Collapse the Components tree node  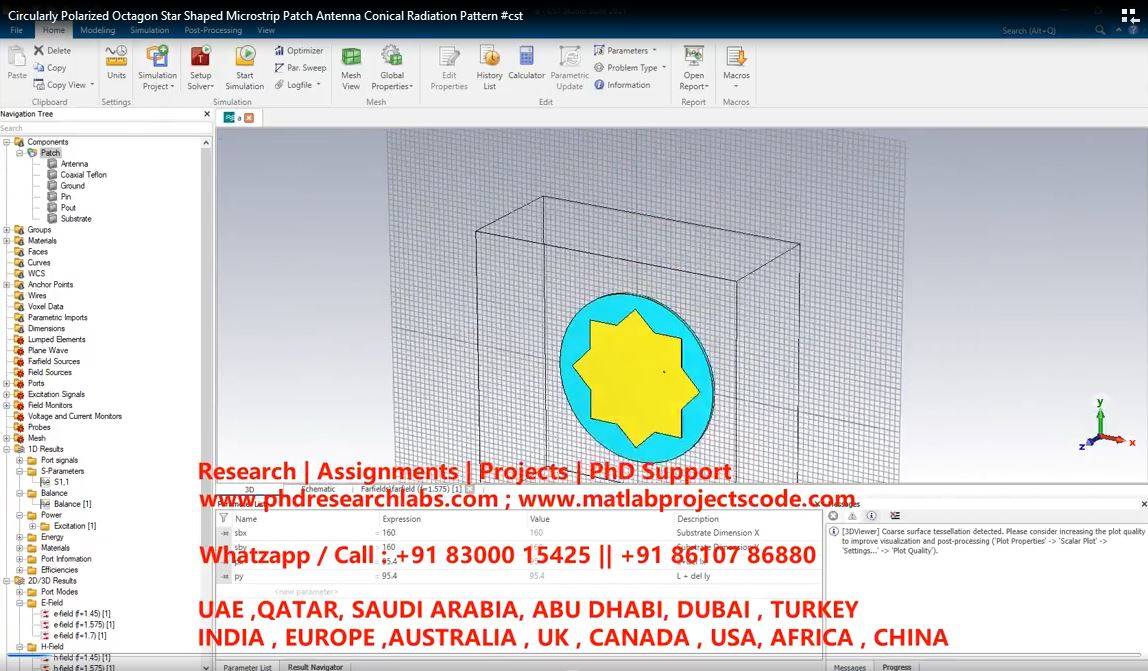7,142
